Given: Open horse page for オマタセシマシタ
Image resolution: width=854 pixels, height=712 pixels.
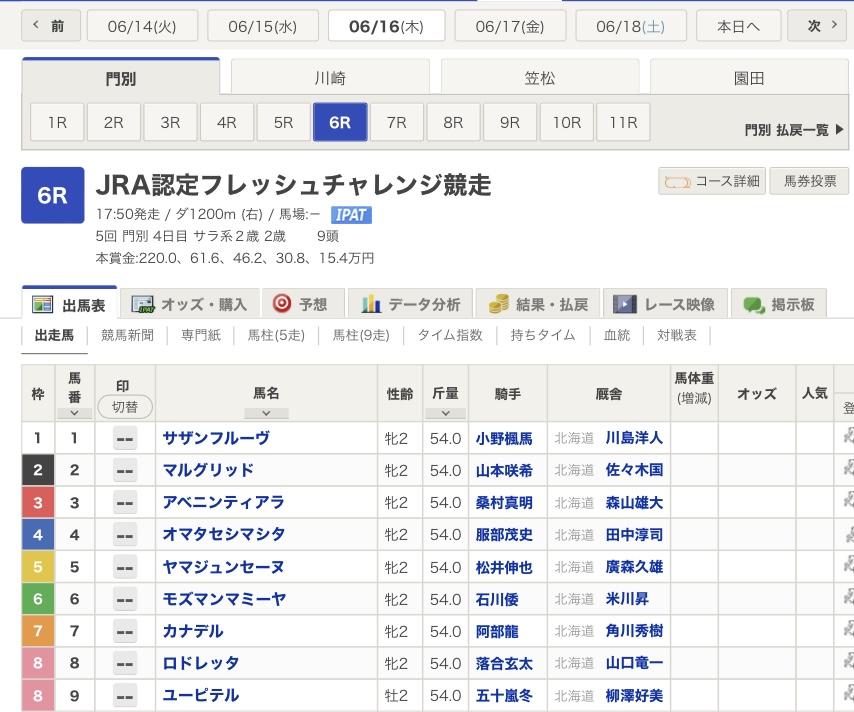Looking at the screenshot, I should click(224, 535).
